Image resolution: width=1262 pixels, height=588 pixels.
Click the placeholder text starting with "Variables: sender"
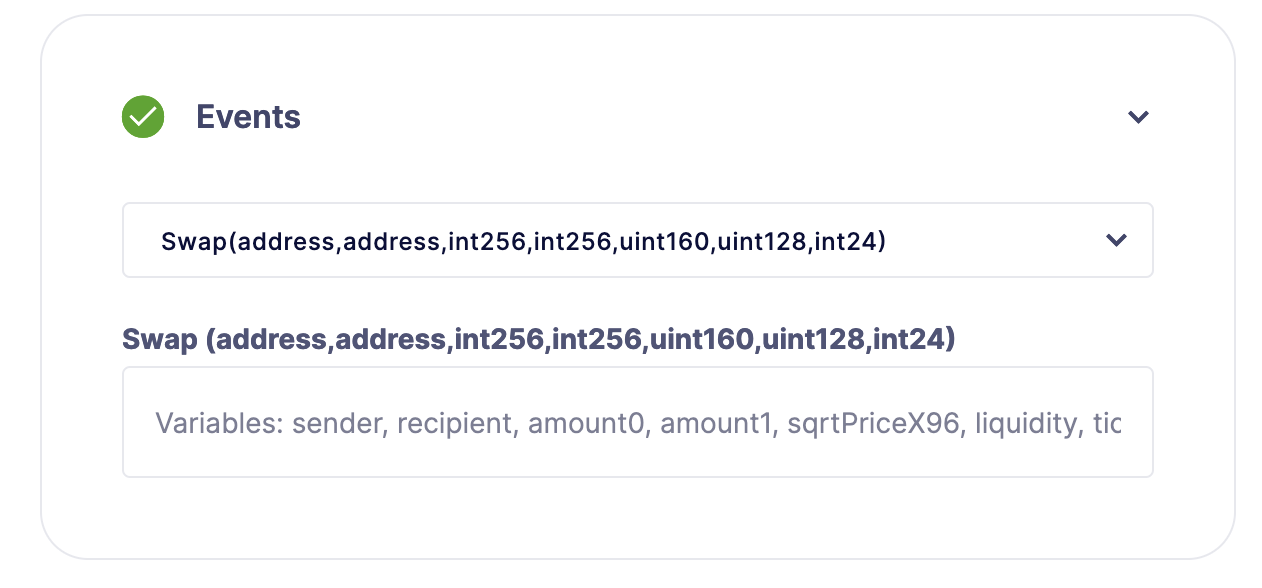coord(637,424)
